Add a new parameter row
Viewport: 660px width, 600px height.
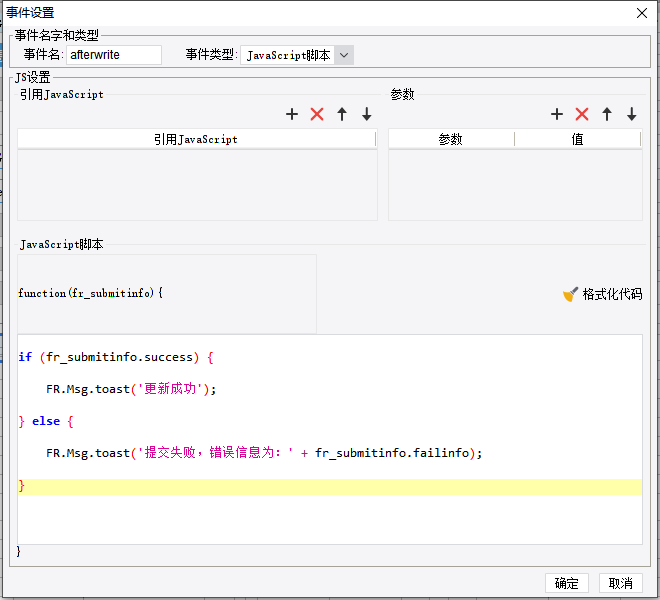tap(557, 114)
